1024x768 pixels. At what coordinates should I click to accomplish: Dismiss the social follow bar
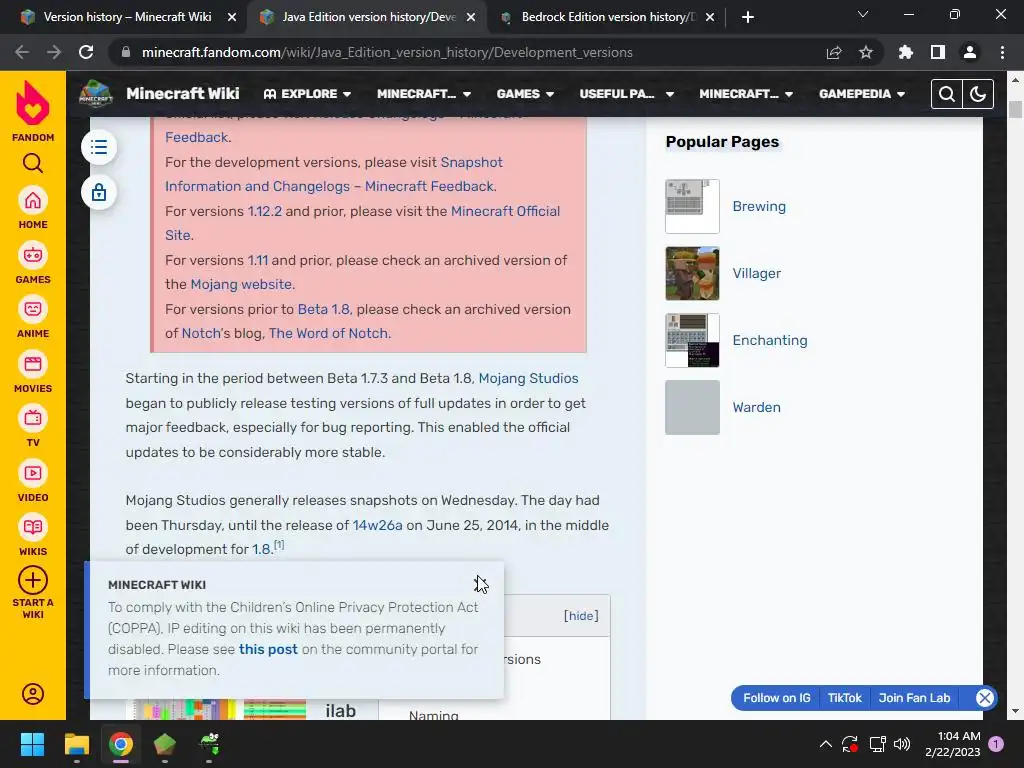[x=985, y=698]
